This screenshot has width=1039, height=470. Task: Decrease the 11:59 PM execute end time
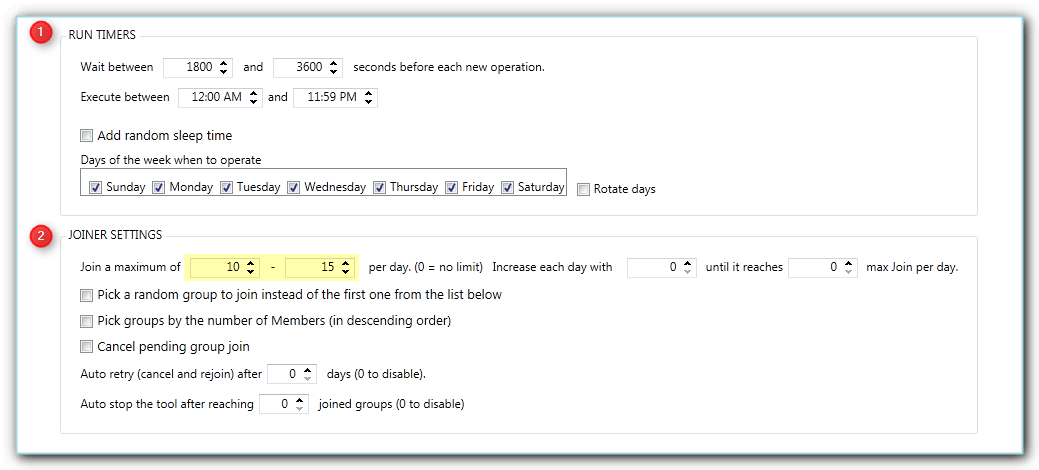(370, 102)
